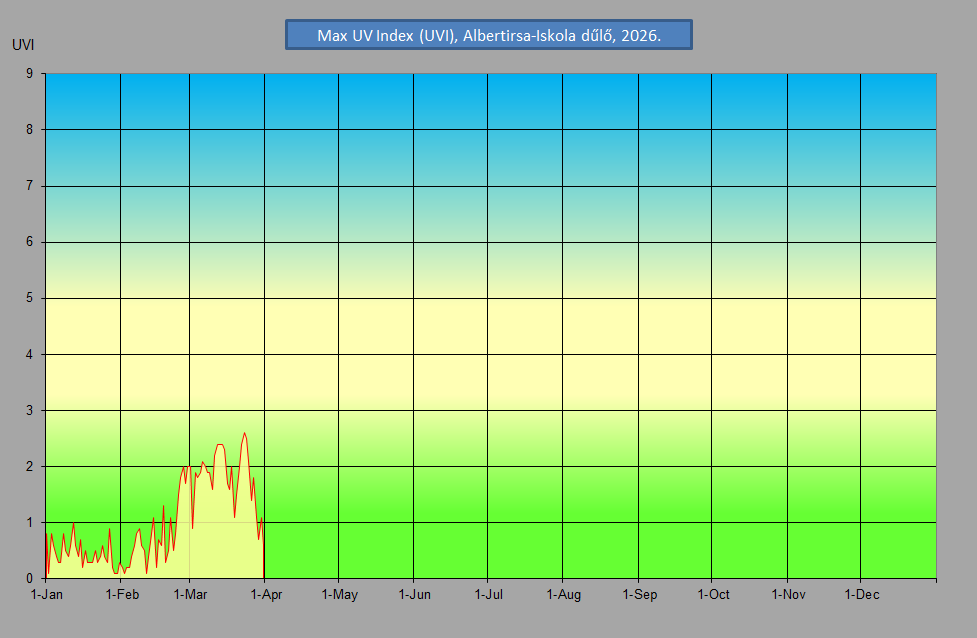Image resolution: width=977 pixels, height=638 pixels.
Task: Click the '1-Sep' x-axis date label
Action: click(639, 595)
